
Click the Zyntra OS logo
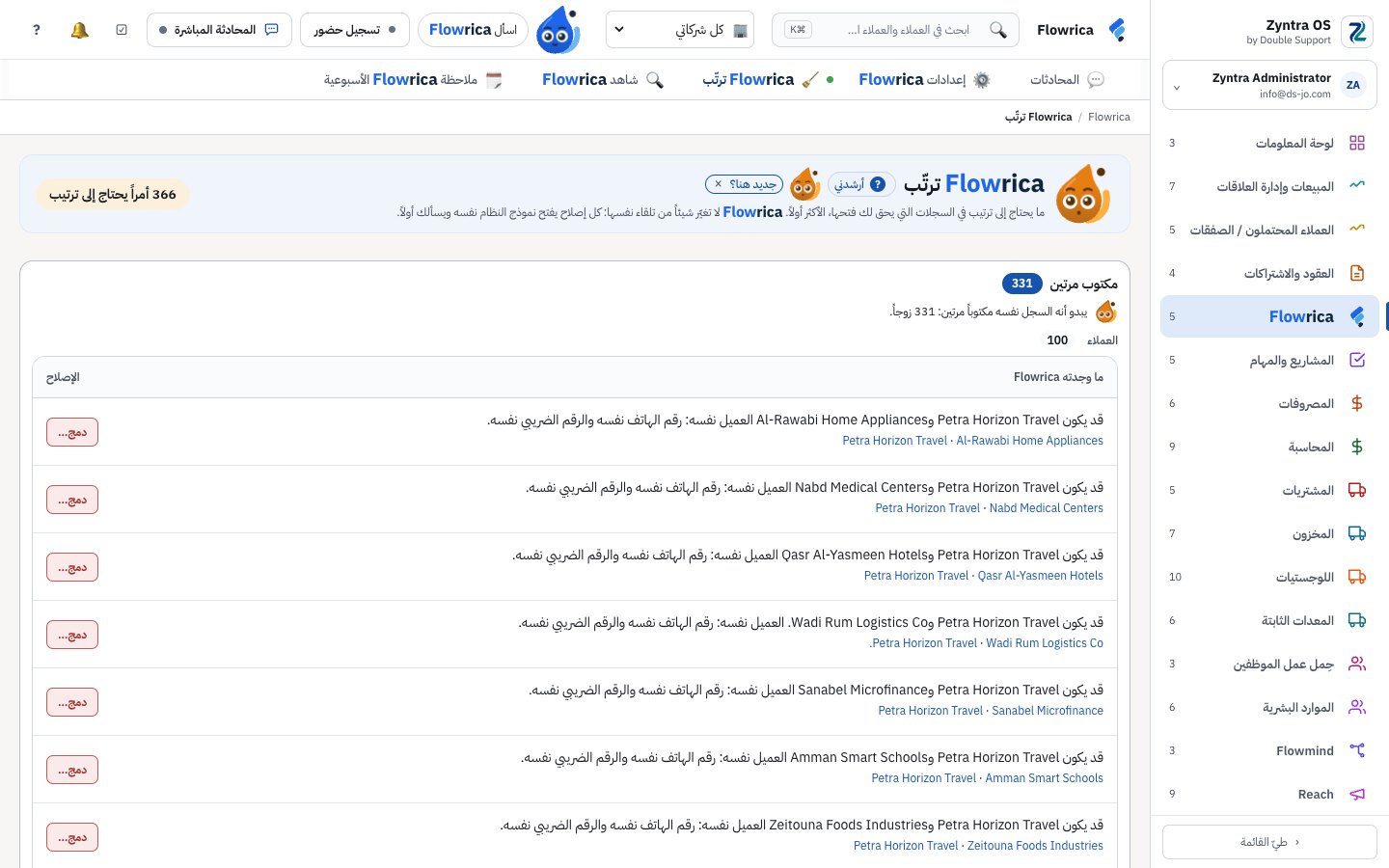pos(1357,32)
